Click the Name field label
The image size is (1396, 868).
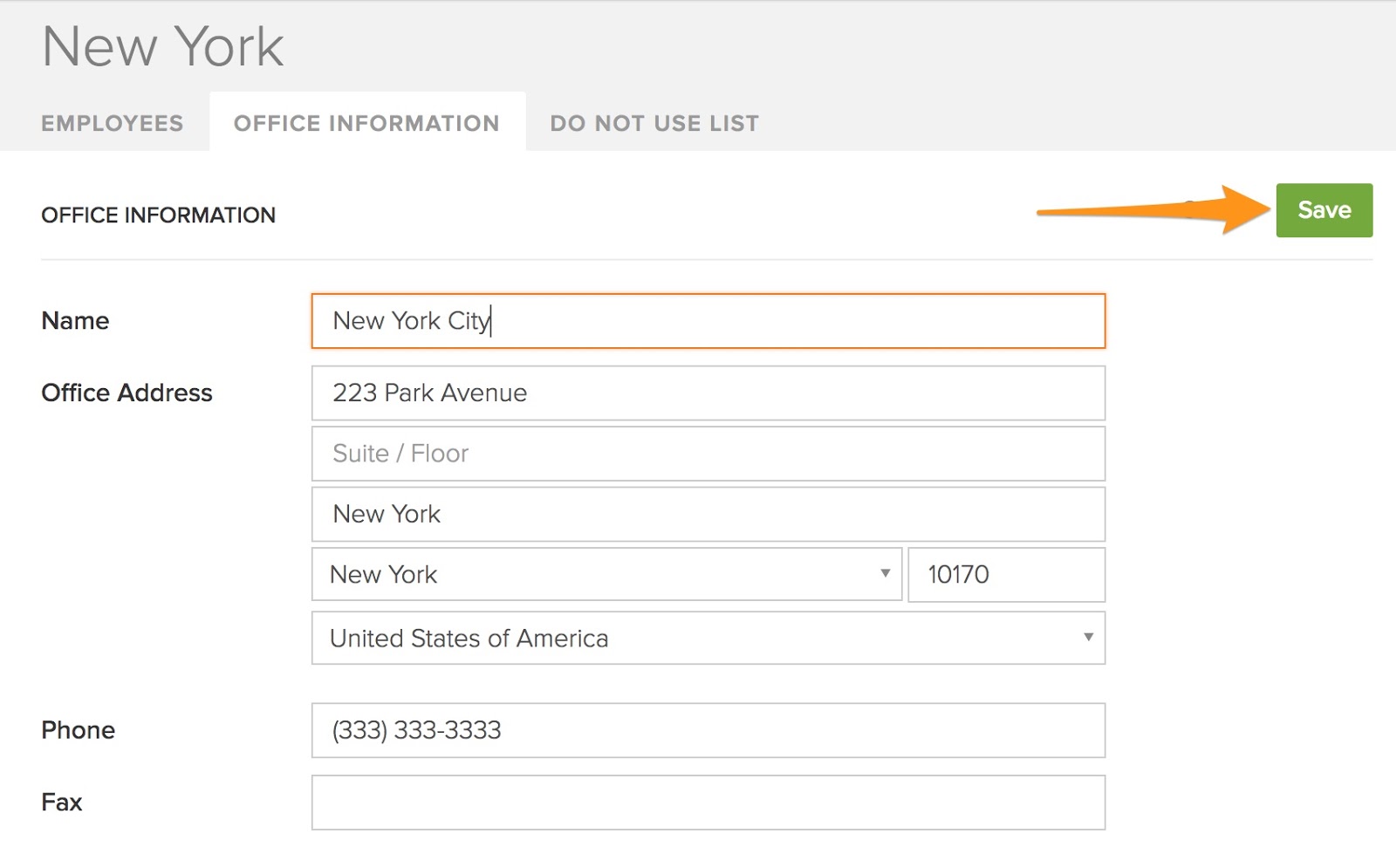(75, 321)
